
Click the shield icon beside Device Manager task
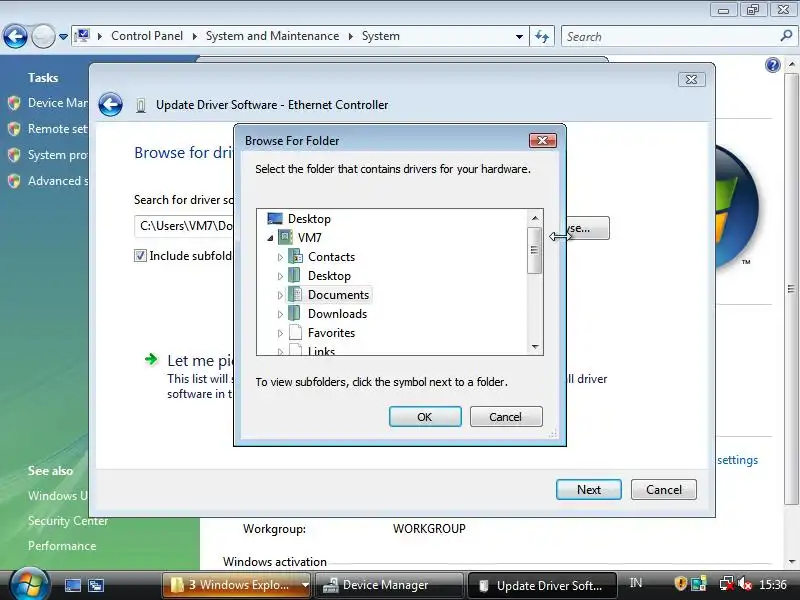click(14, 104)
